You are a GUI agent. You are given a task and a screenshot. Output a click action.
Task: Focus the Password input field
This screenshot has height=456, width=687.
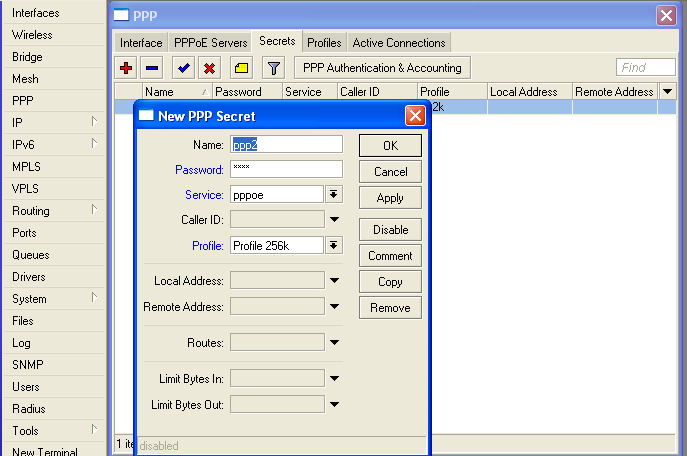point(287,170)
